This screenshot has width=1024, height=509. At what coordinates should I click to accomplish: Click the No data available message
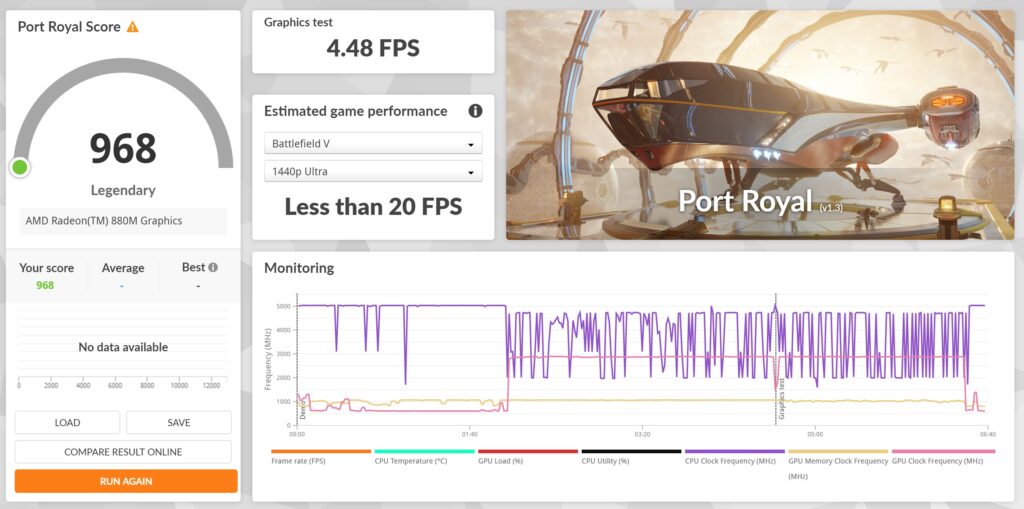pos(123,347)
